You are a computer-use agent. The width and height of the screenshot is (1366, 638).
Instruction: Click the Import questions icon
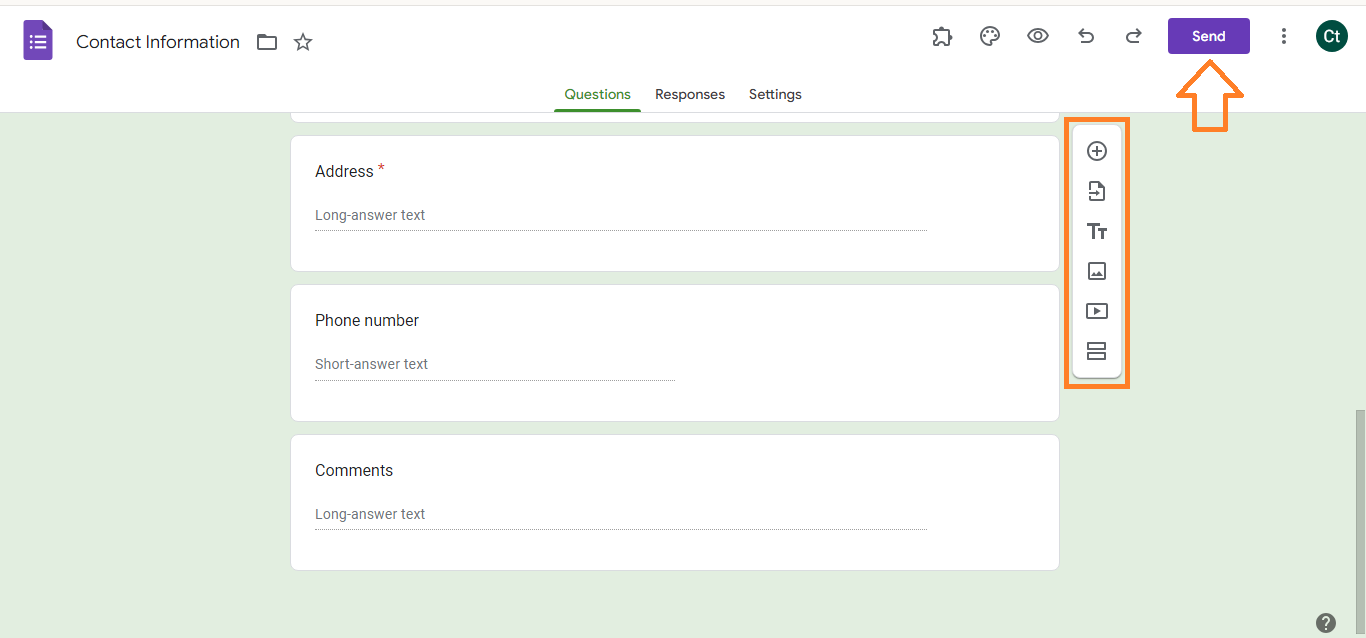point(1097,191)
